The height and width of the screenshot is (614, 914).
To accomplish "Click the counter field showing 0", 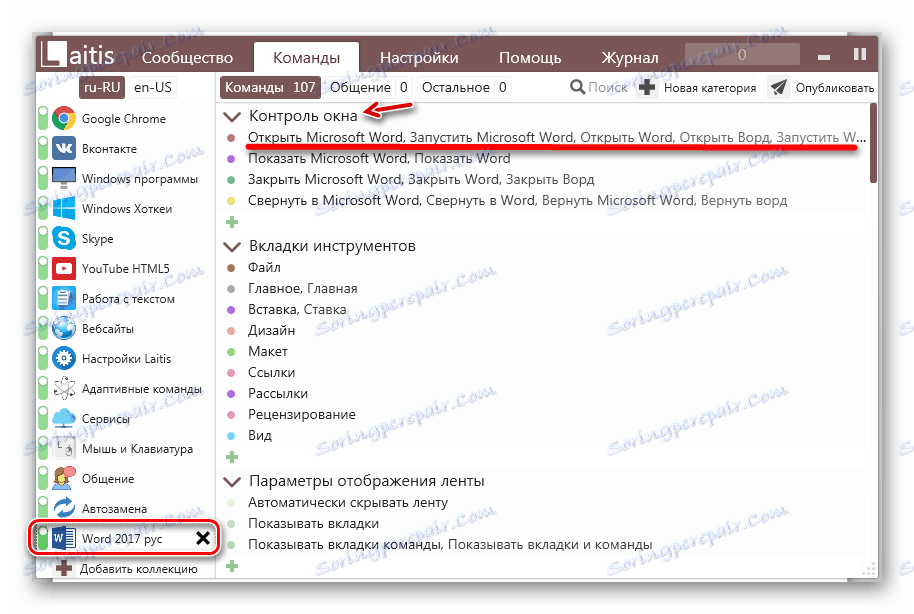I will point(742,54).
